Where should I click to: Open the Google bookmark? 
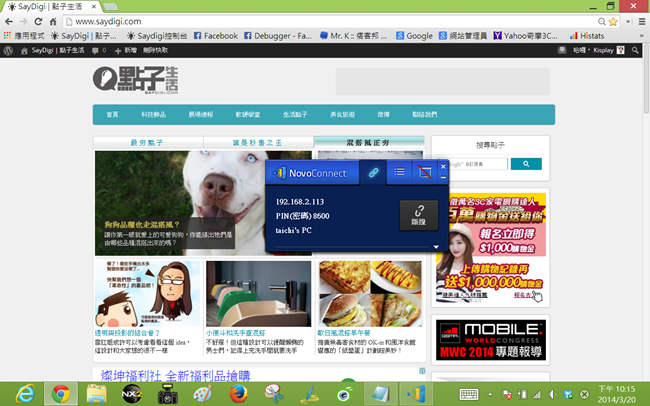tap(414, 36)
